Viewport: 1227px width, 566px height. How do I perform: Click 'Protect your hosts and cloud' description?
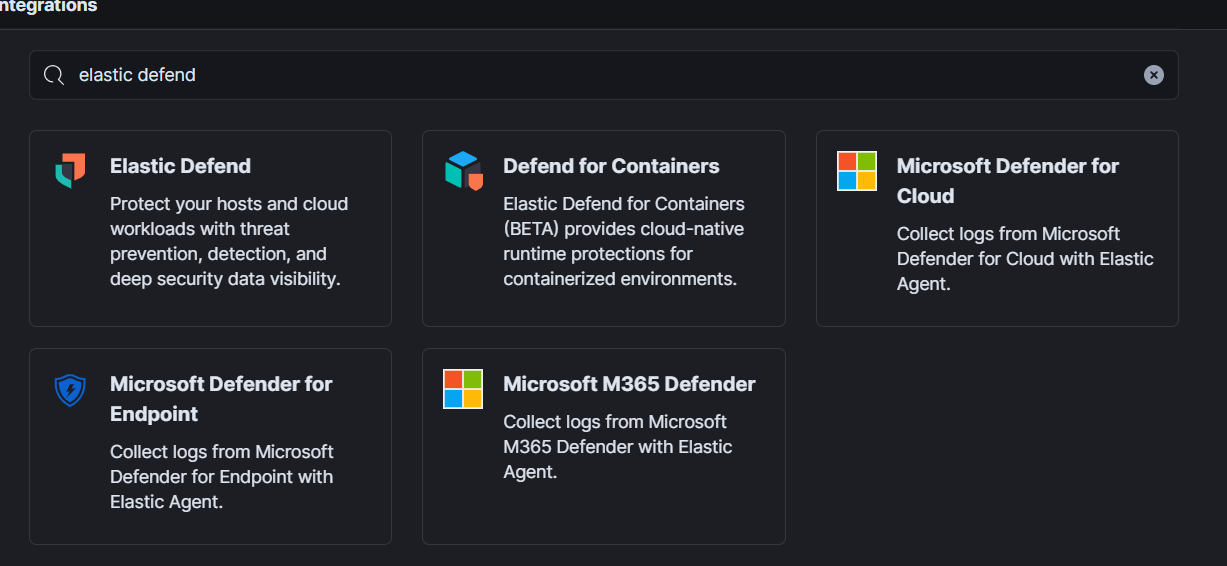229,241
